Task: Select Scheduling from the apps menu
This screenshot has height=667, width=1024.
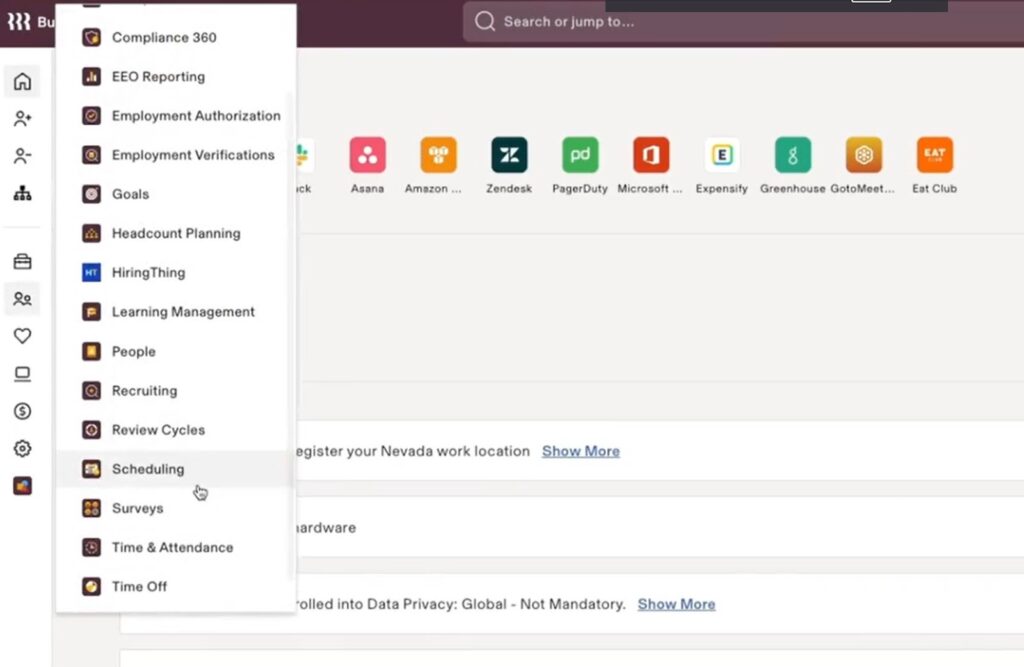Action: pyautogui.click(x=148, y=468)
